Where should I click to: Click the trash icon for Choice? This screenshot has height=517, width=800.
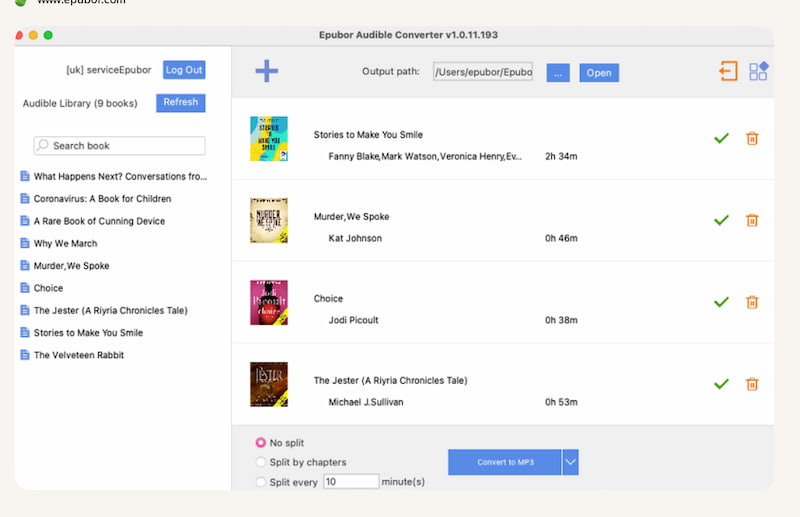pyautogui.click(x=752, y=302)
